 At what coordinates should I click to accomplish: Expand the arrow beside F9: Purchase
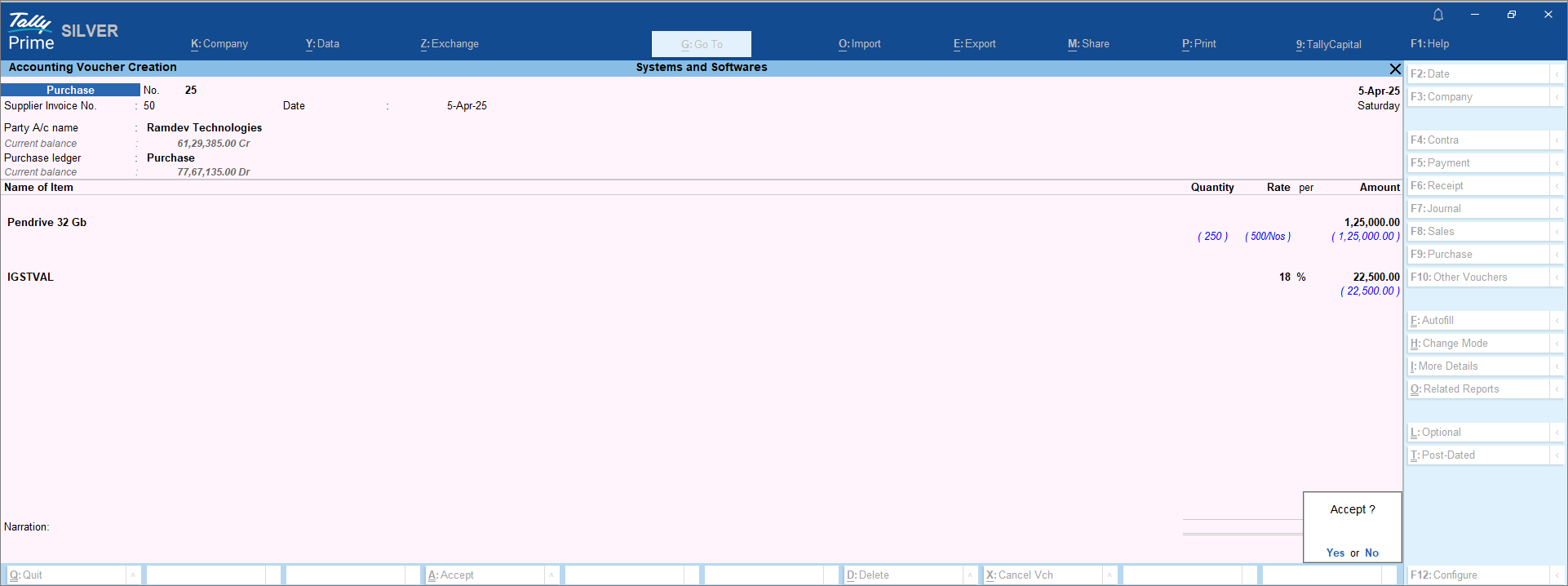point(1557,255)
